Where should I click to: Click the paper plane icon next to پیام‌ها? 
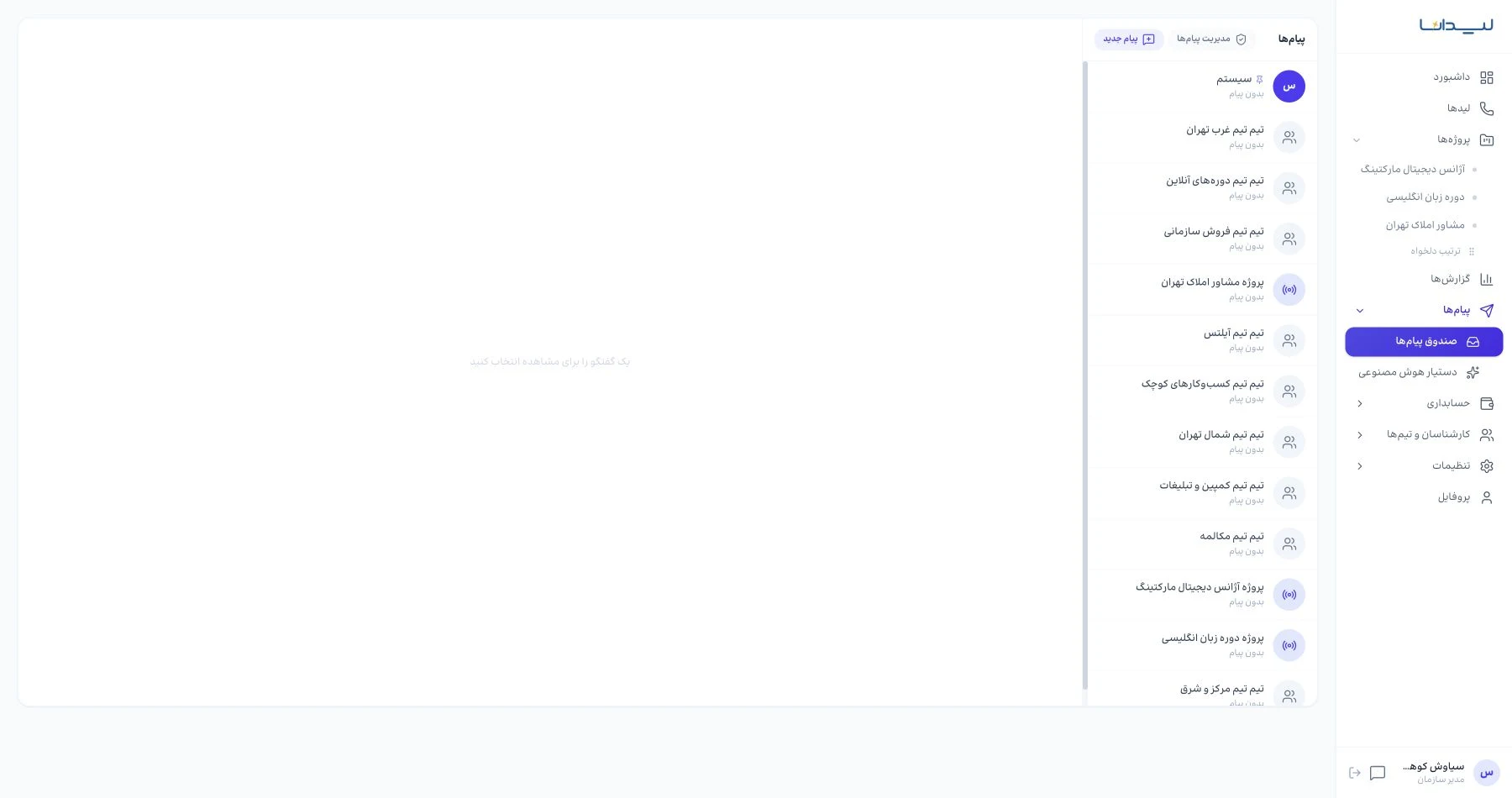1486,310
